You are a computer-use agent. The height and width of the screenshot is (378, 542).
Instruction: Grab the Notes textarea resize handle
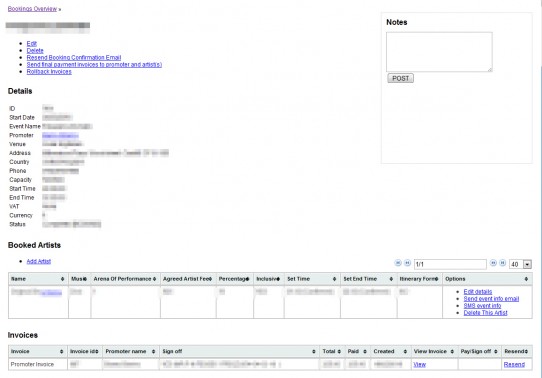coord(490,69)
